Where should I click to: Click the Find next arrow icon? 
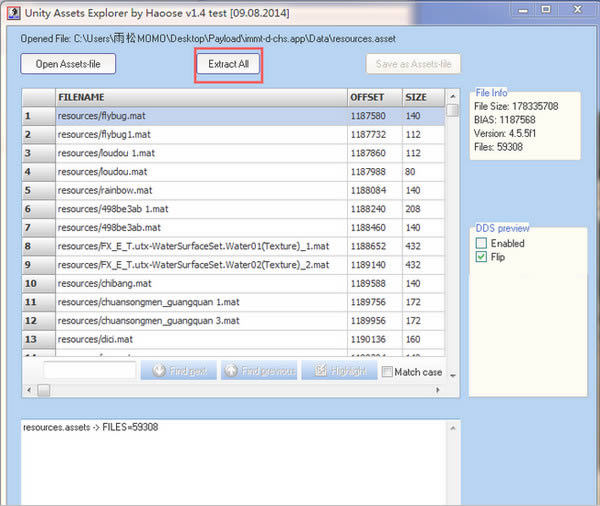[x=158, y=371]
